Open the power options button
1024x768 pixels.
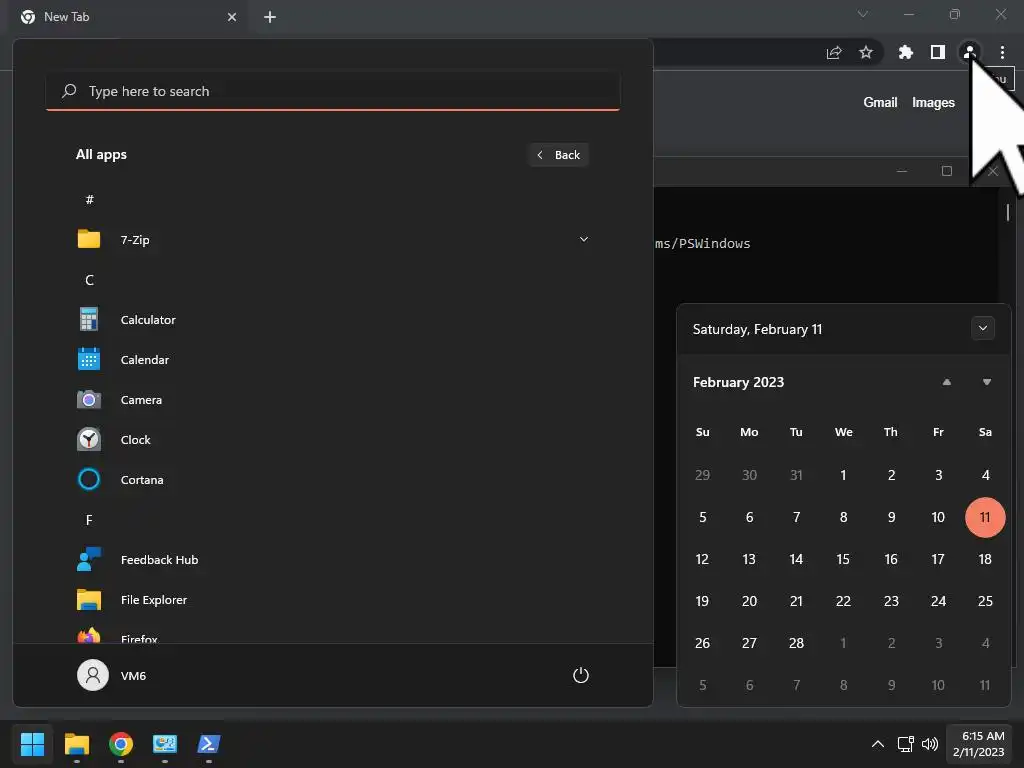click(581, 675)
